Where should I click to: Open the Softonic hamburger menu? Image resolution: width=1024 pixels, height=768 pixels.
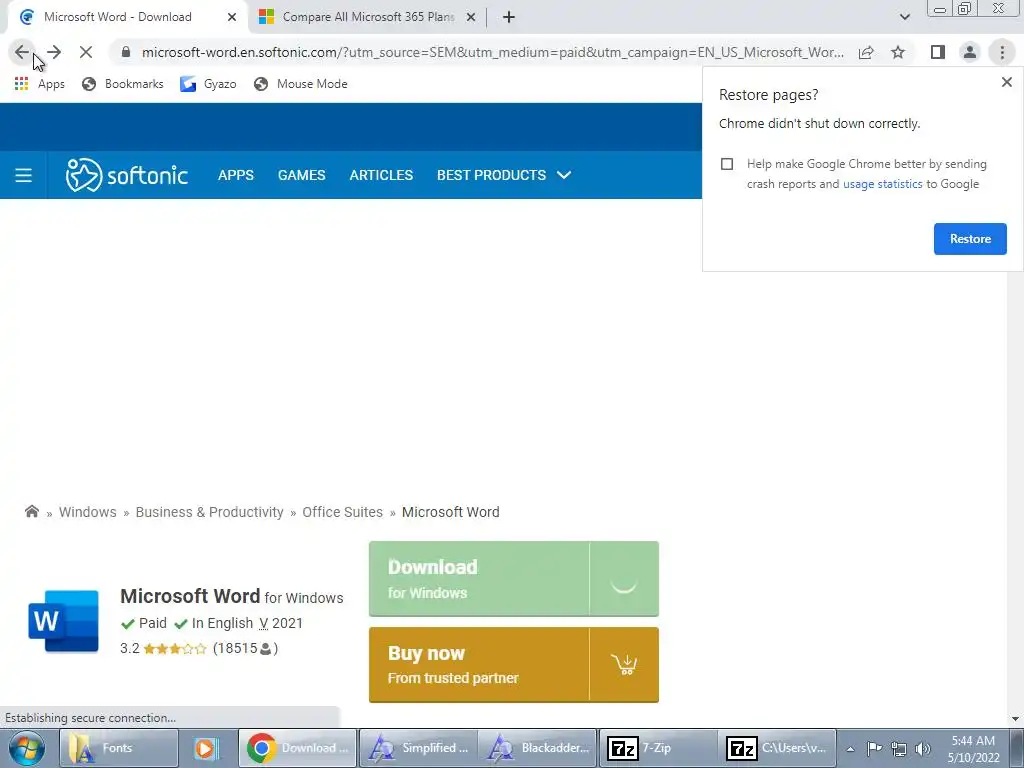[24, 175]
